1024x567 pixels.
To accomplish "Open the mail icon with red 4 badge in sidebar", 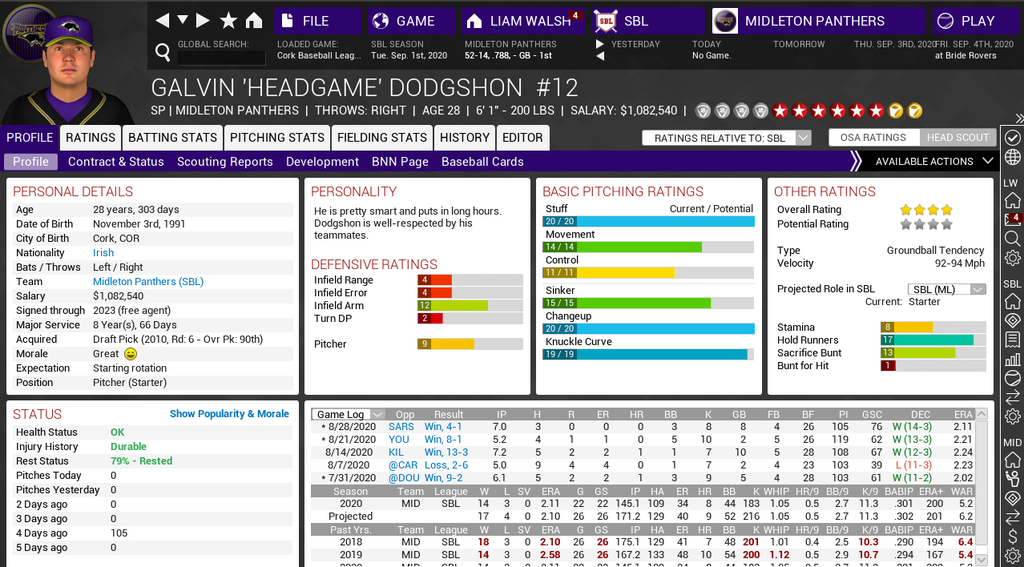I will [x=1012, y=218].
